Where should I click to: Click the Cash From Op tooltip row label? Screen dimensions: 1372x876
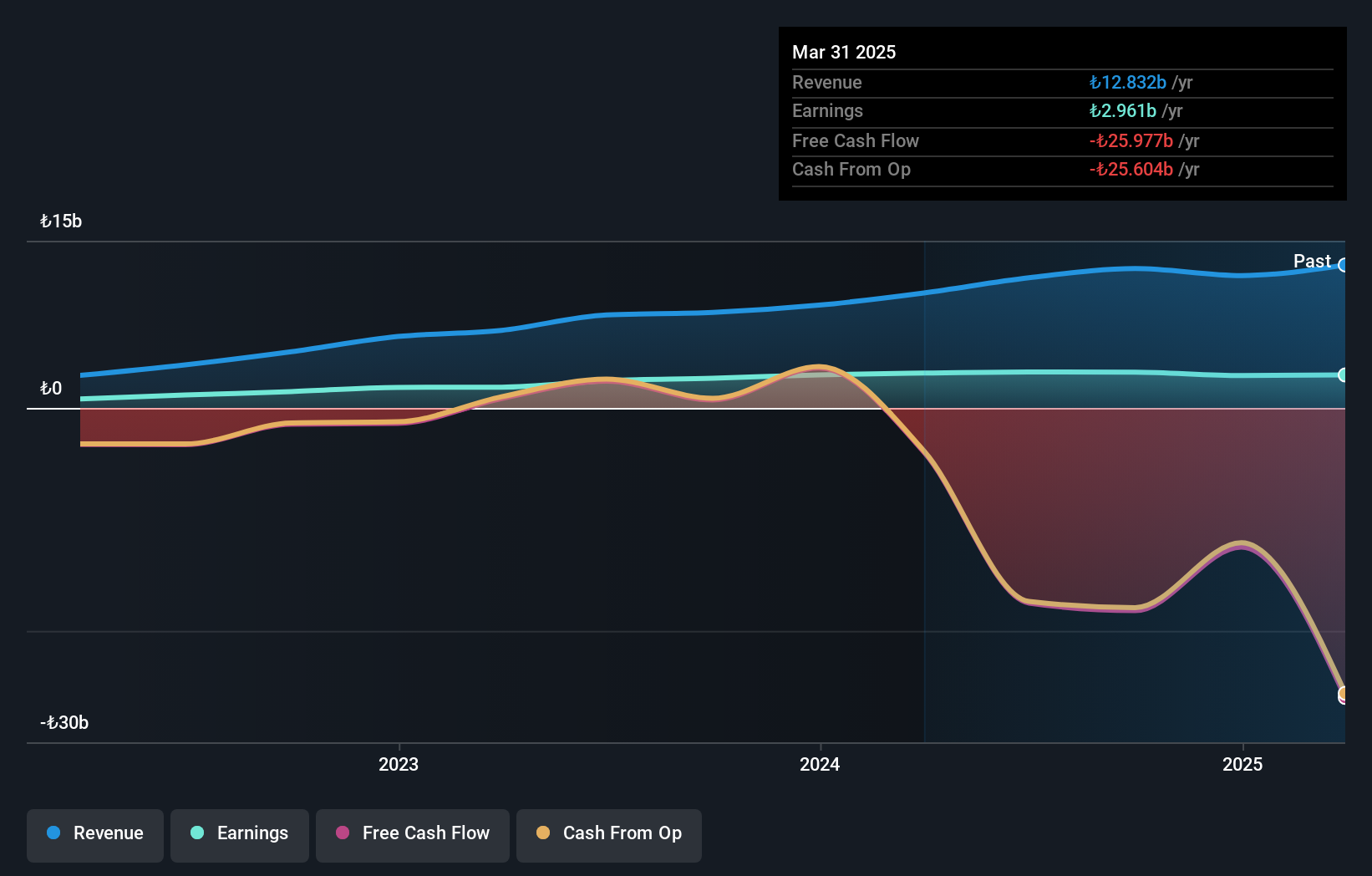point(851,169)
